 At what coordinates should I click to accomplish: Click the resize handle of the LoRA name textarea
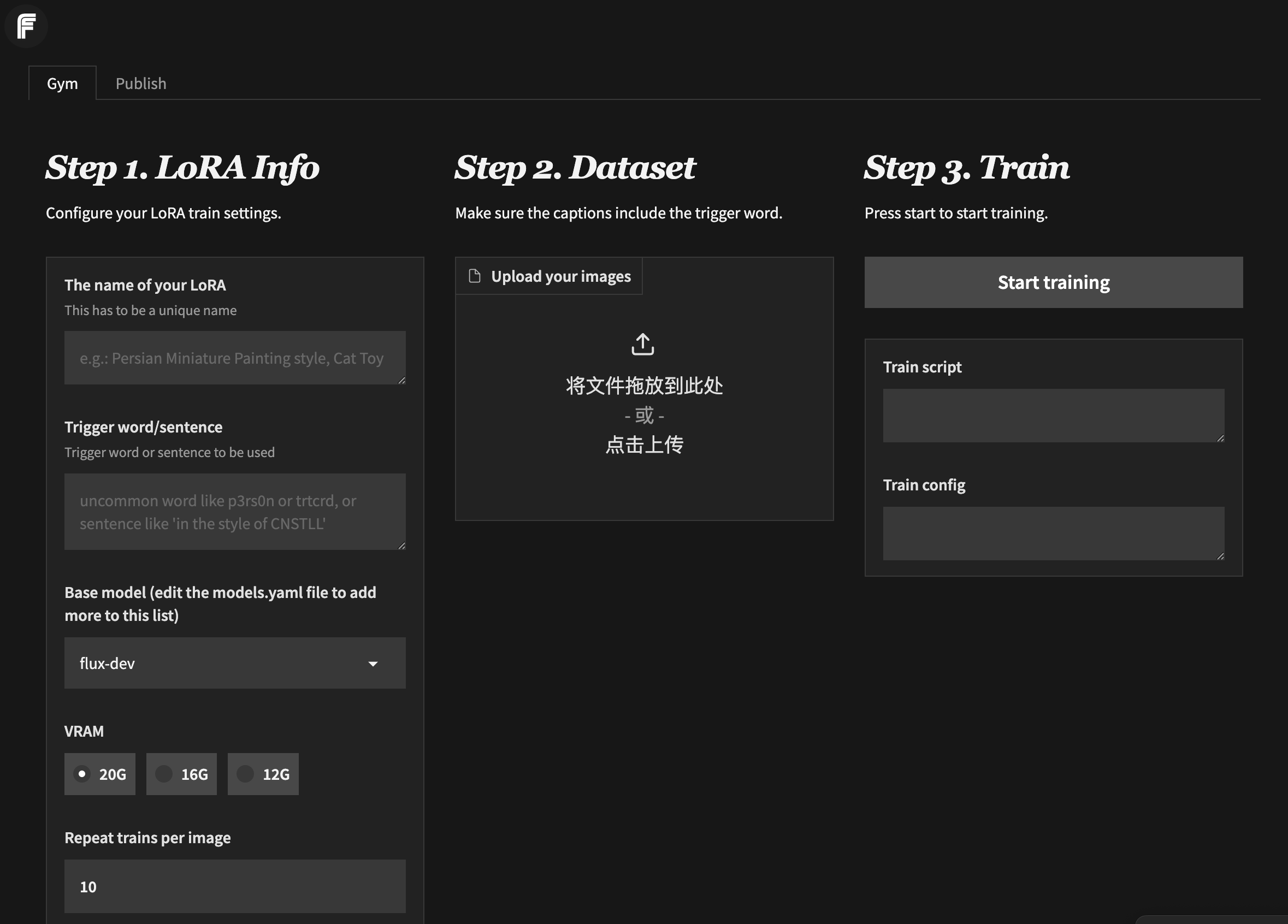[402, 381]
